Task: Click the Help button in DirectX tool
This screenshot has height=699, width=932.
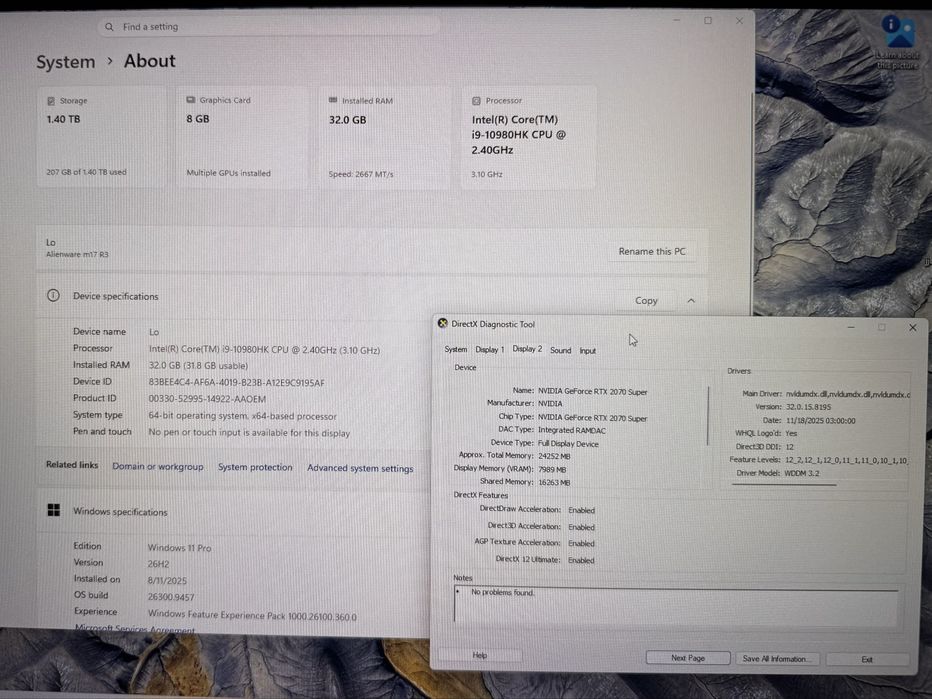Action: click(x=480, y=655)
